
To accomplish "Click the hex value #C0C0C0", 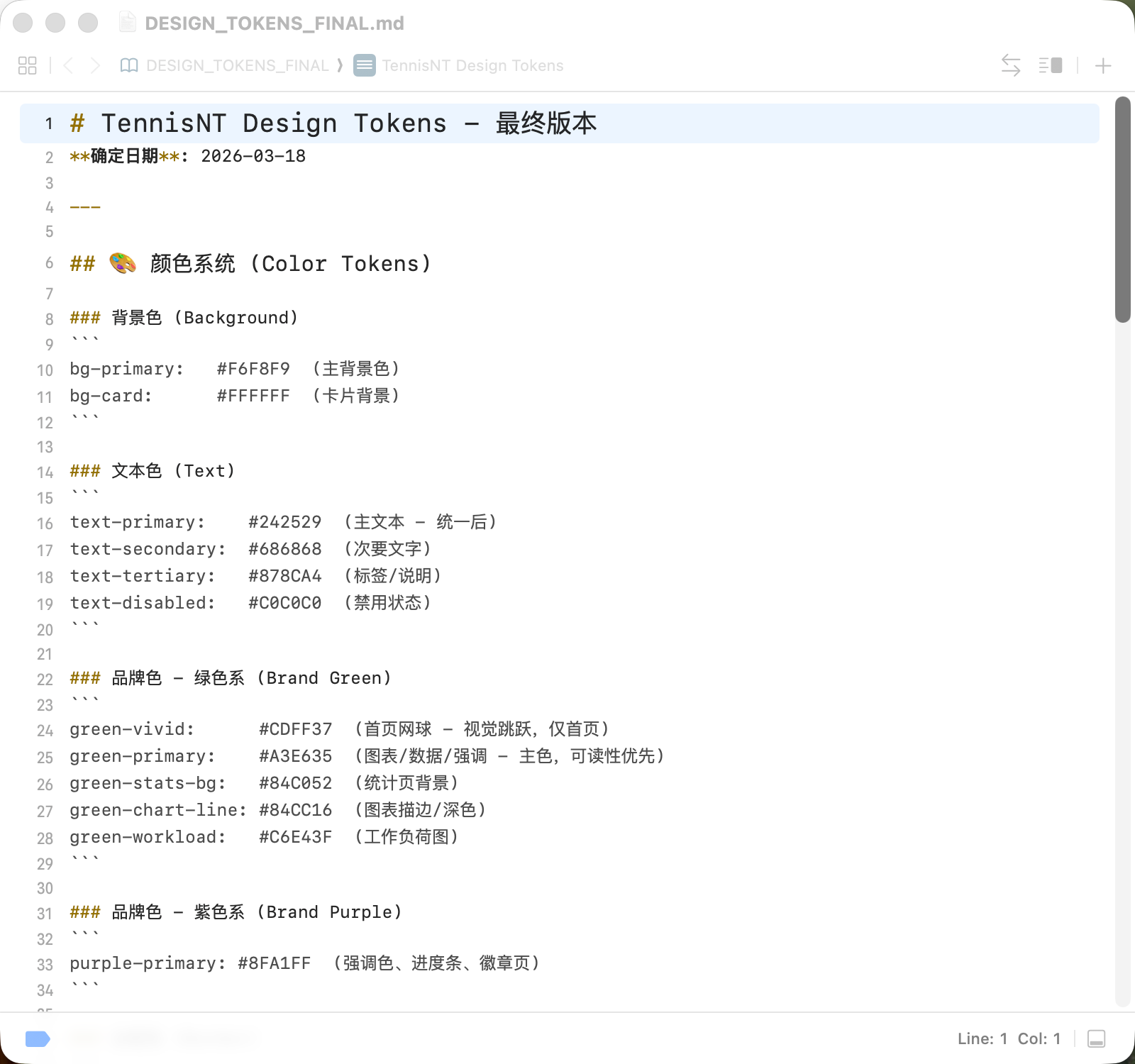I will point(284,603).
